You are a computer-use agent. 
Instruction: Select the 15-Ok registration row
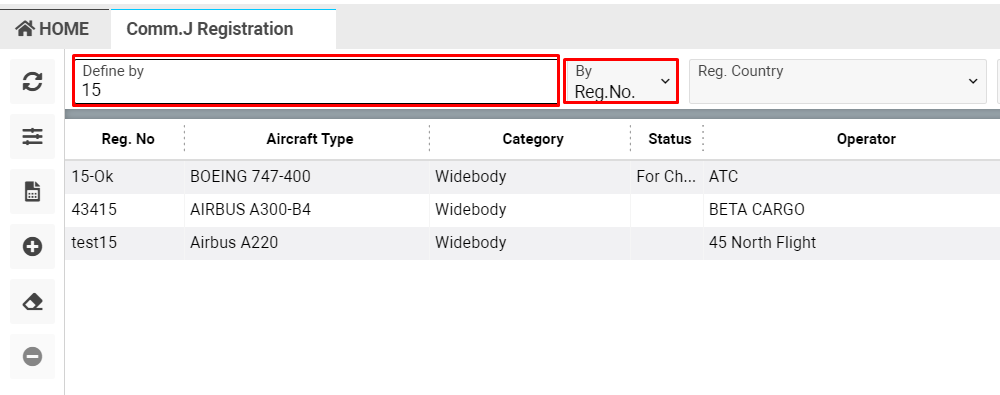click(x=533, y=177)
